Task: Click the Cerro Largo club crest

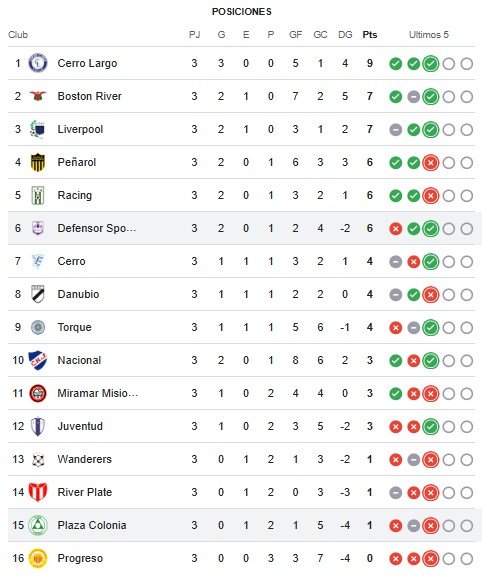Action: (38, 63)
